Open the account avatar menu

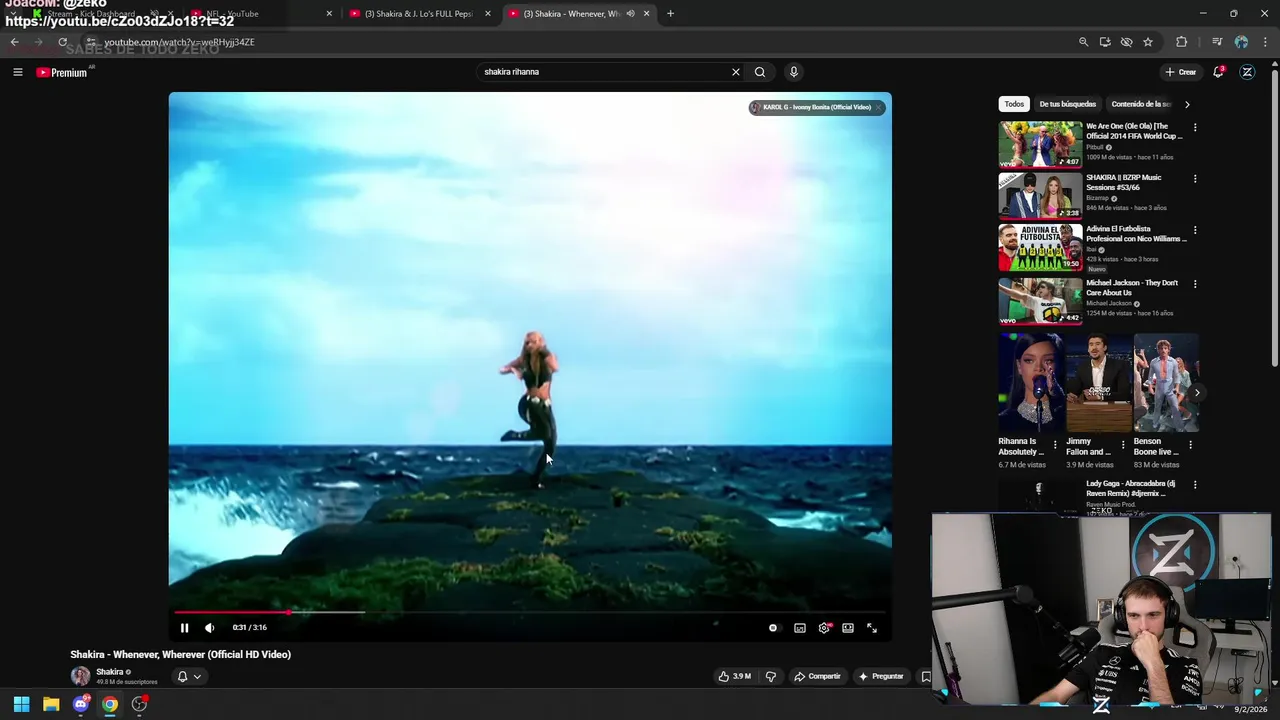click(x=1247, y=72)
